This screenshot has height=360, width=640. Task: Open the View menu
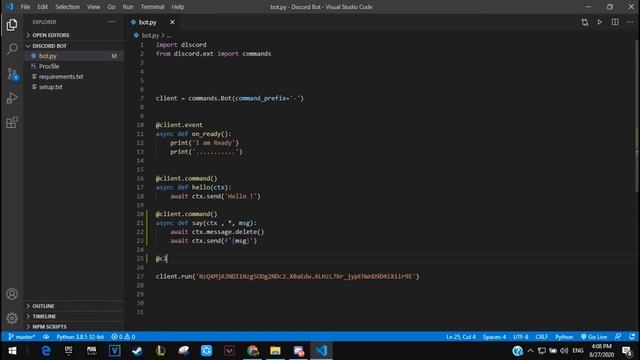pyautogui.click(x=93, y=7)
